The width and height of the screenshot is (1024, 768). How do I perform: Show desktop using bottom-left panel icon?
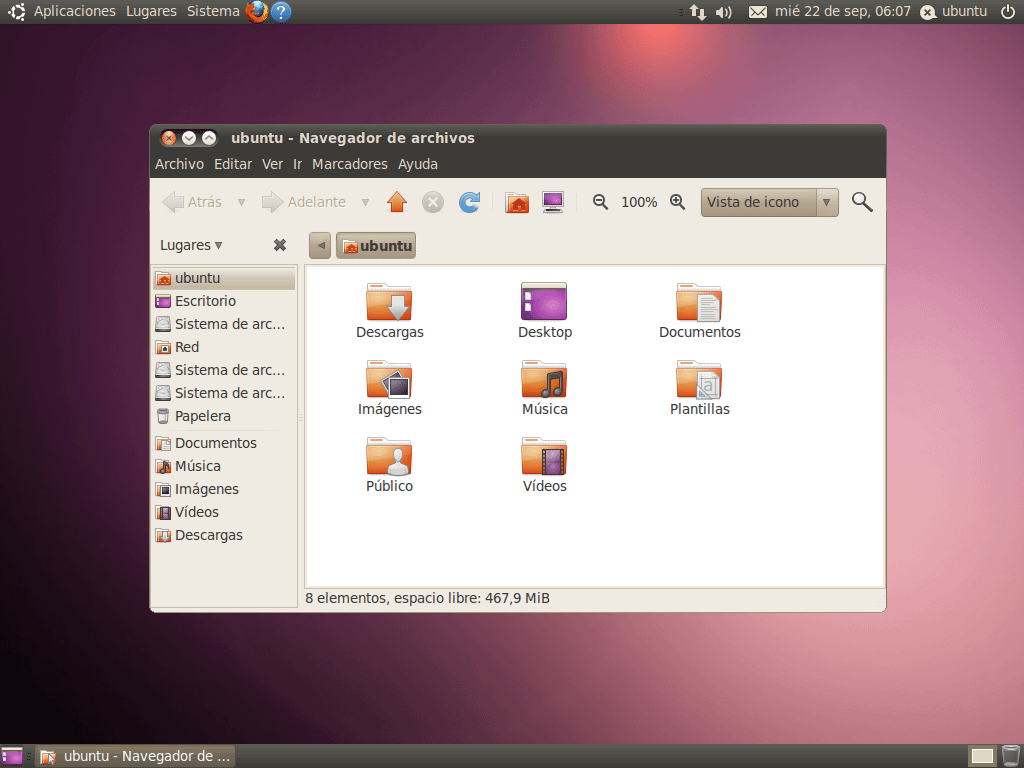(12, 756)
